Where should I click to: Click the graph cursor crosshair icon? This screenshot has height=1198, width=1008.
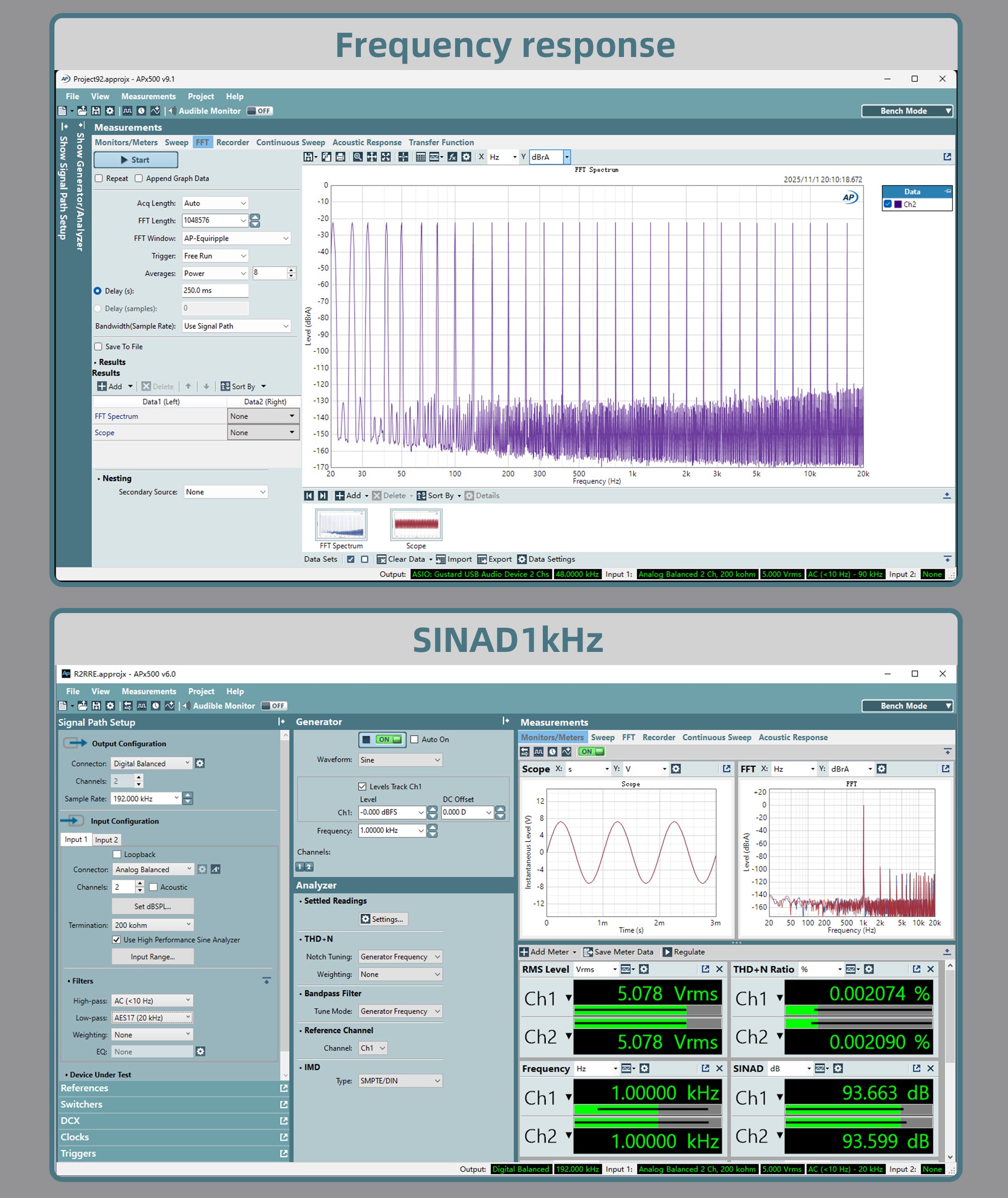point(403,157)
